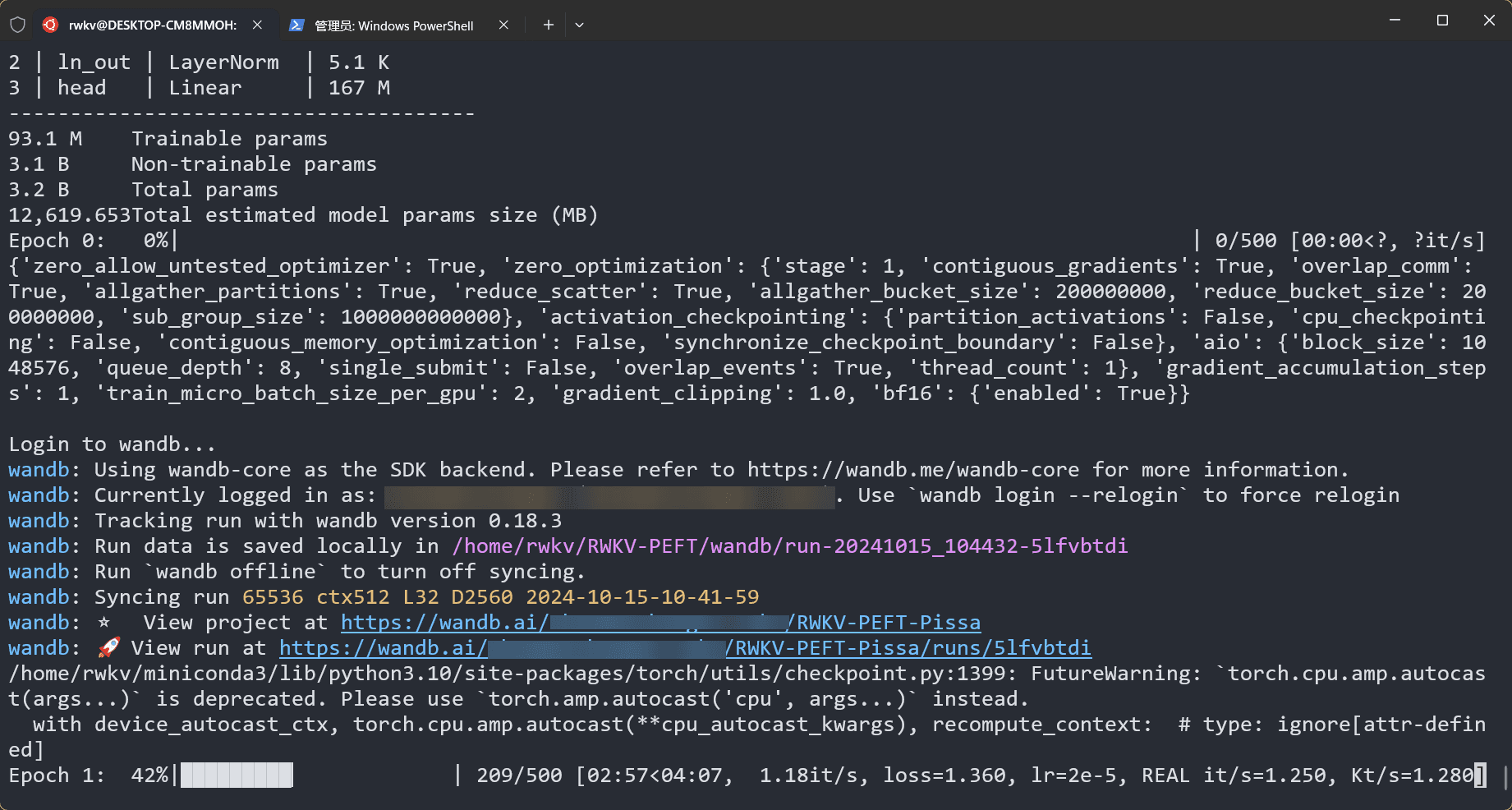This screenshot has height=810, width=1512.
Task: Click the star symbol before View project
Action: pyautogui.click(x=104, y=623)
